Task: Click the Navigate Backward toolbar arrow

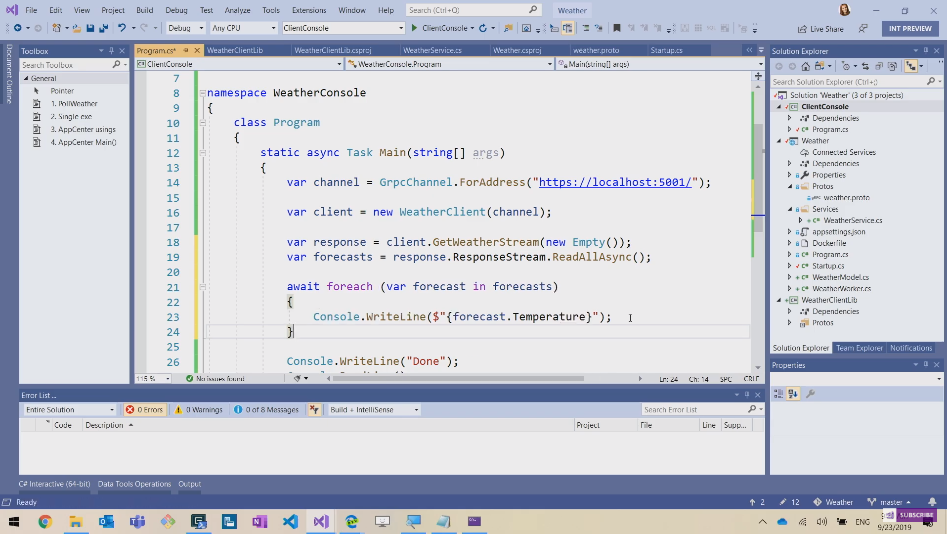Action: [x=18, y=28]
